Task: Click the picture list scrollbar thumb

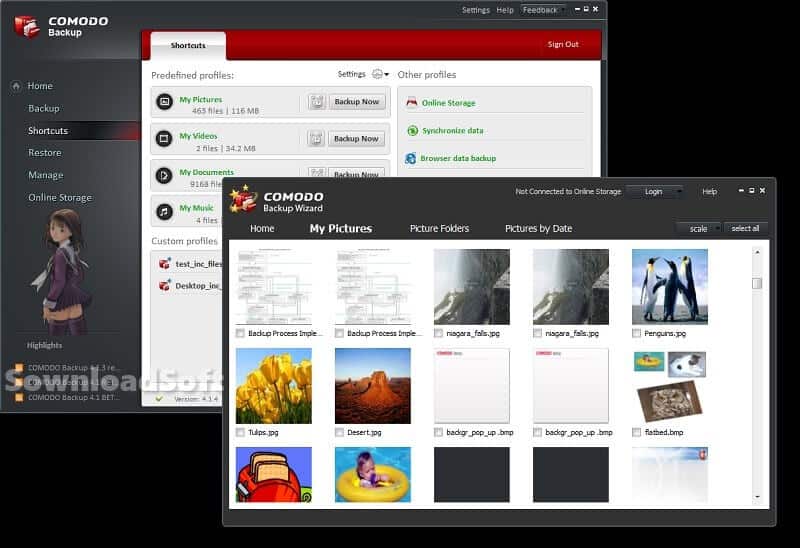Action: (757, 283)
